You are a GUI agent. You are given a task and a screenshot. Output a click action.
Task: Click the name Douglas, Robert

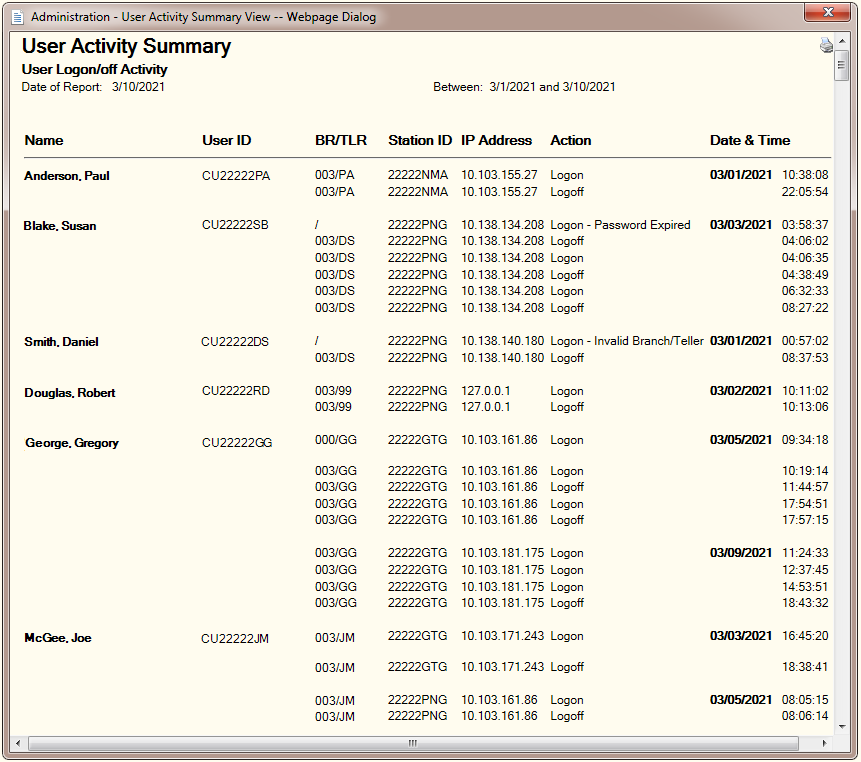coord(70,393)
